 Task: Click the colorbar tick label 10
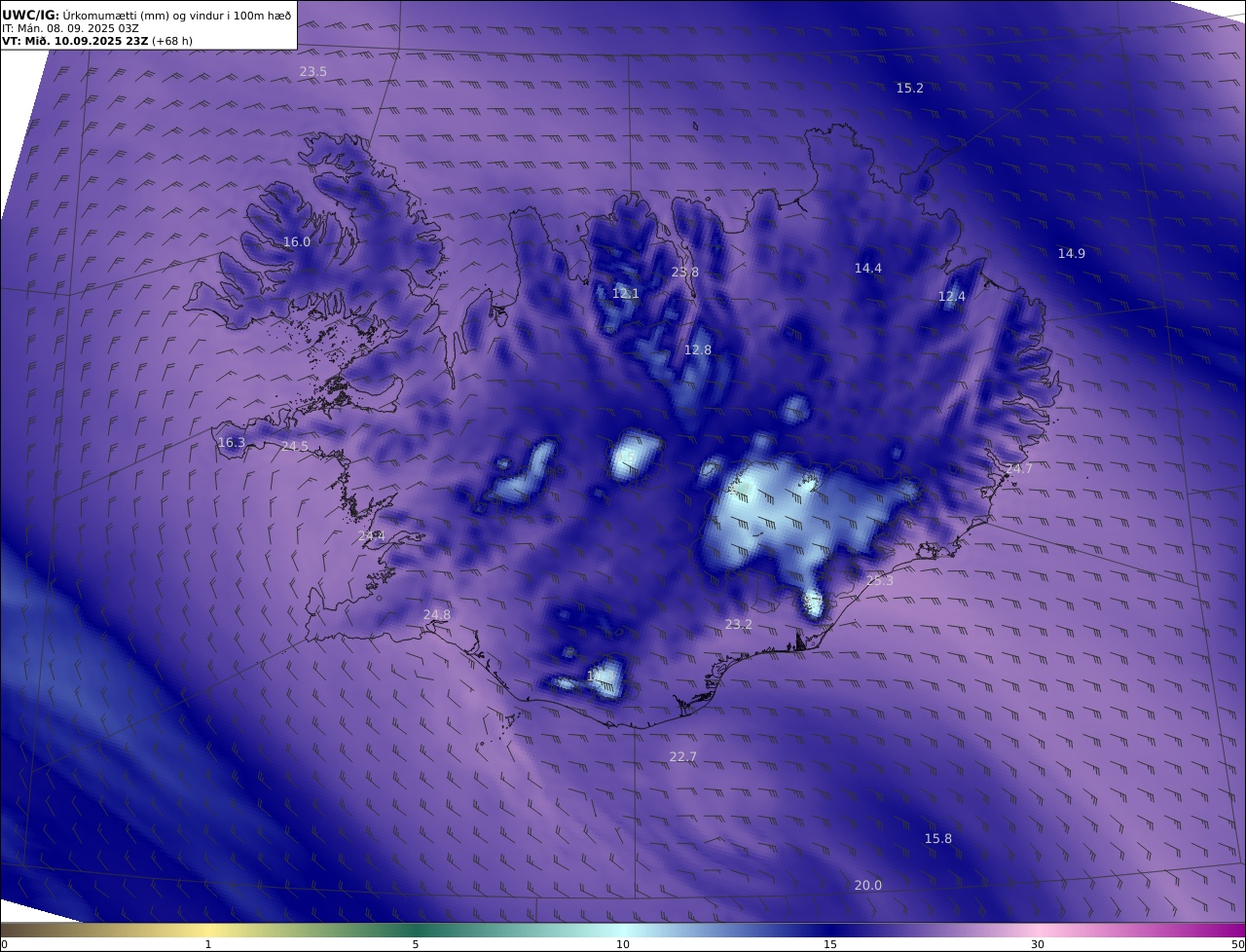[x=623, y=944]
